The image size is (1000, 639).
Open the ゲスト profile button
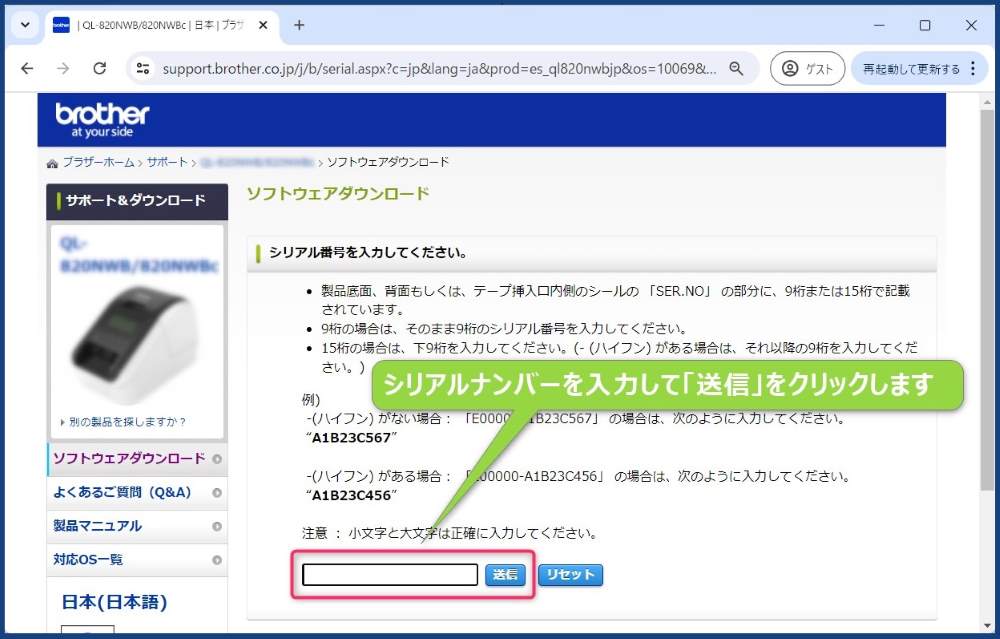click(x=807, y=68)
